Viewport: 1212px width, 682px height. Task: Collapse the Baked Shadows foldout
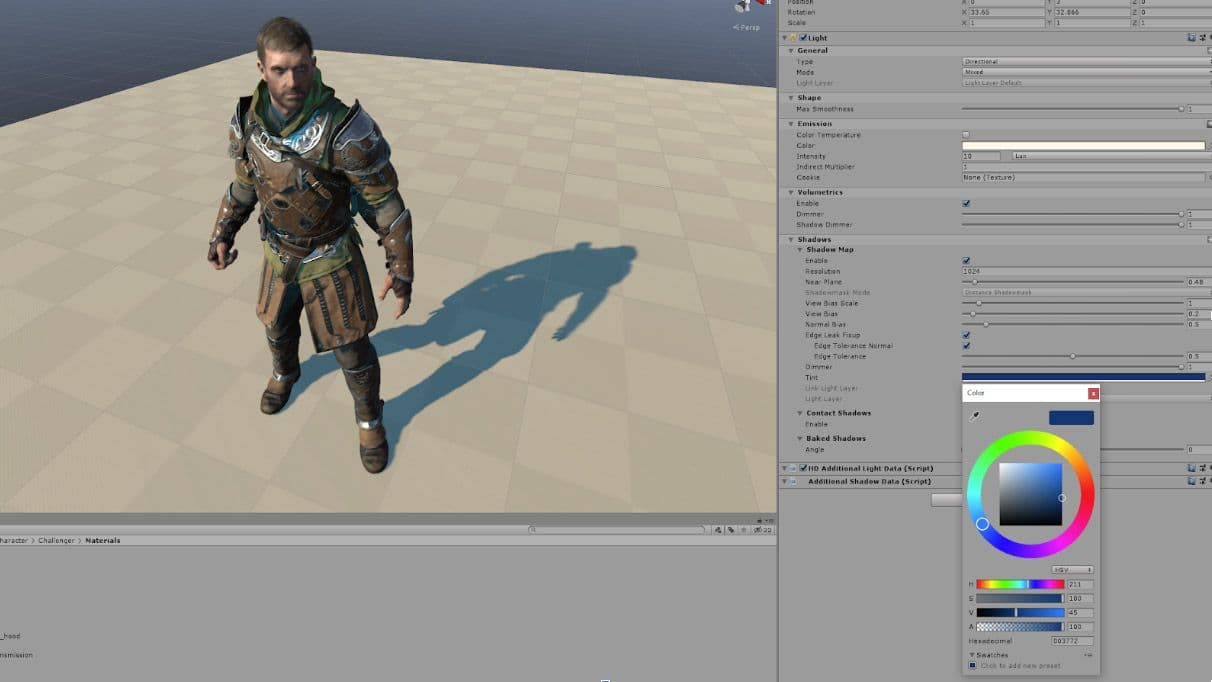pyautogui.click(x=800, y=438)
